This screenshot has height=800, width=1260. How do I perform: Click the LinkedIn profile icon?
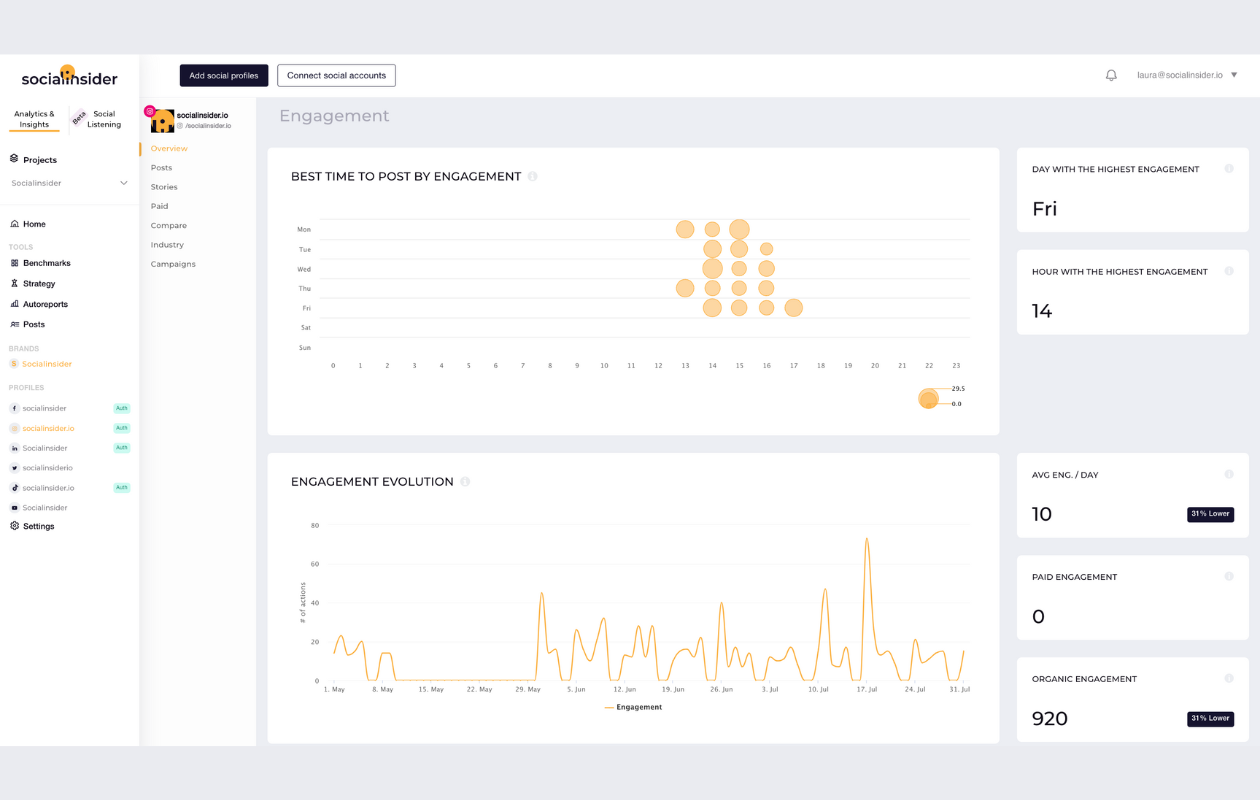15,448
